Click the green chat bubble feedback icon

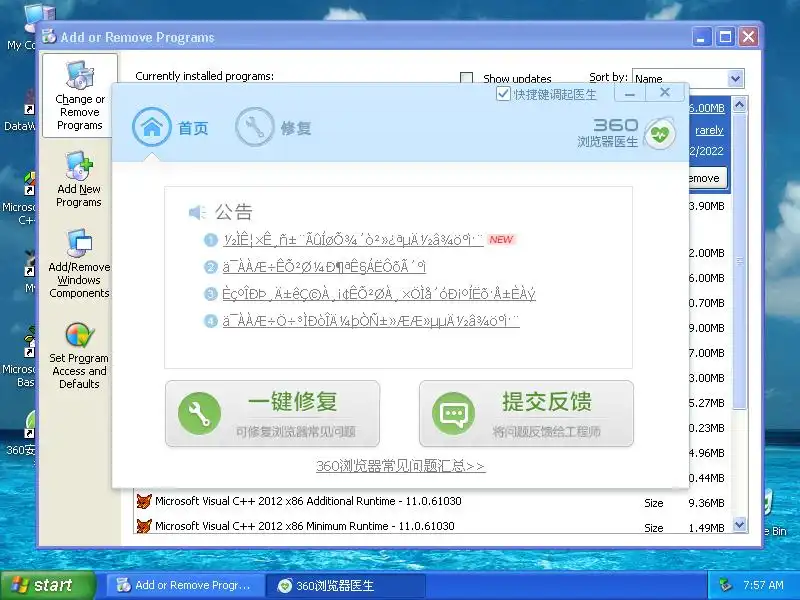click(x=454, y=413)
